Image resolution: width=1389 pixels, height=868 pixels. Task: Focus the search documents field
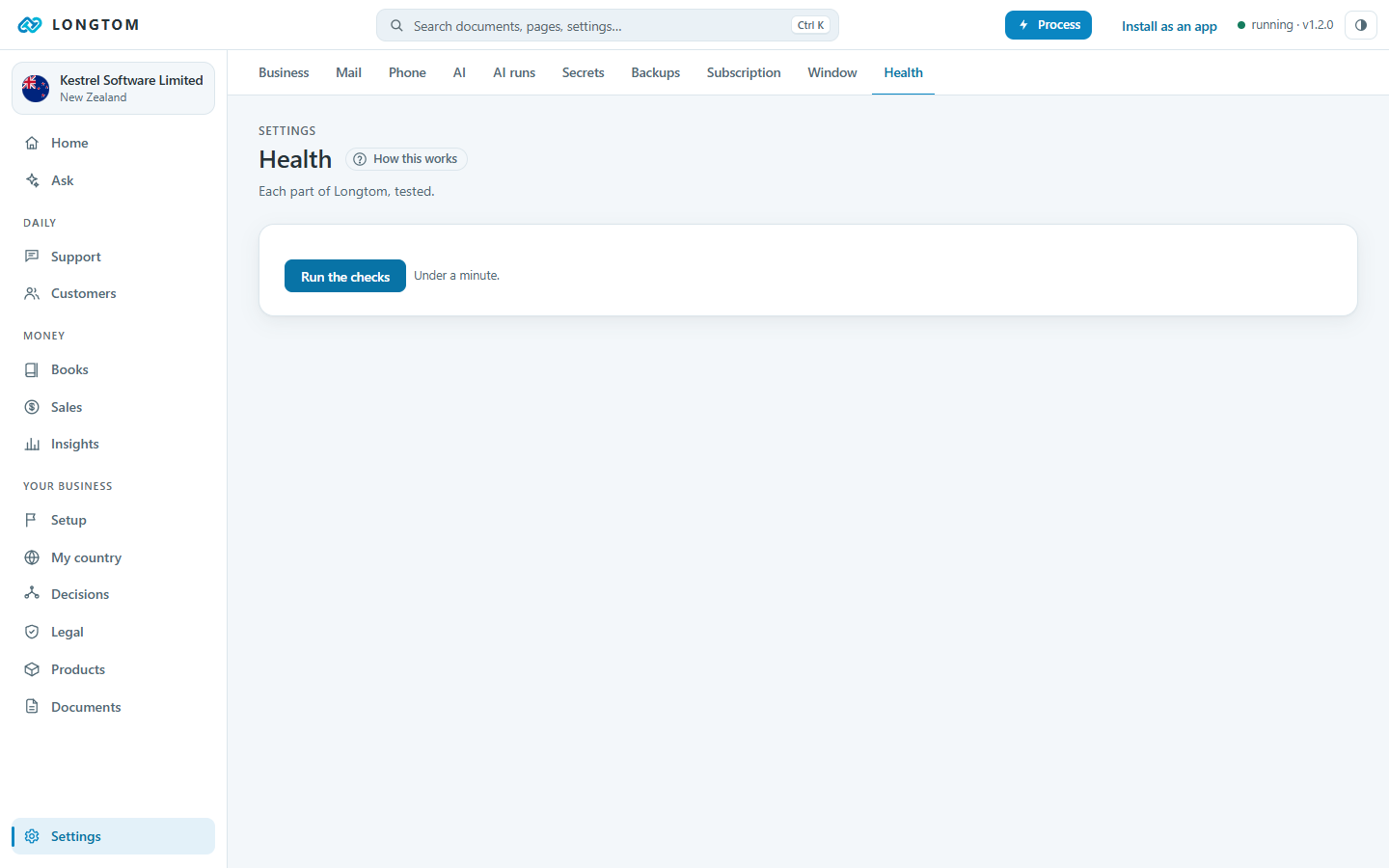(608, 26)
